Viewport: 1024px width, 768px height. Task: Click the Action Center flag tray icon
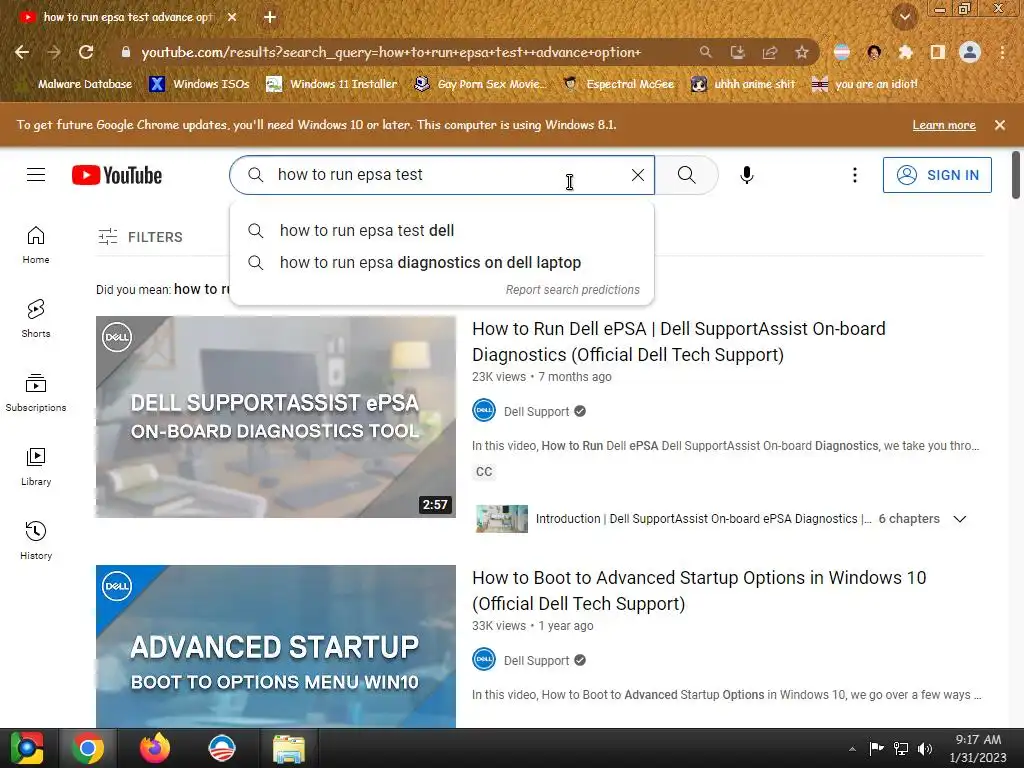click(876, 748)
